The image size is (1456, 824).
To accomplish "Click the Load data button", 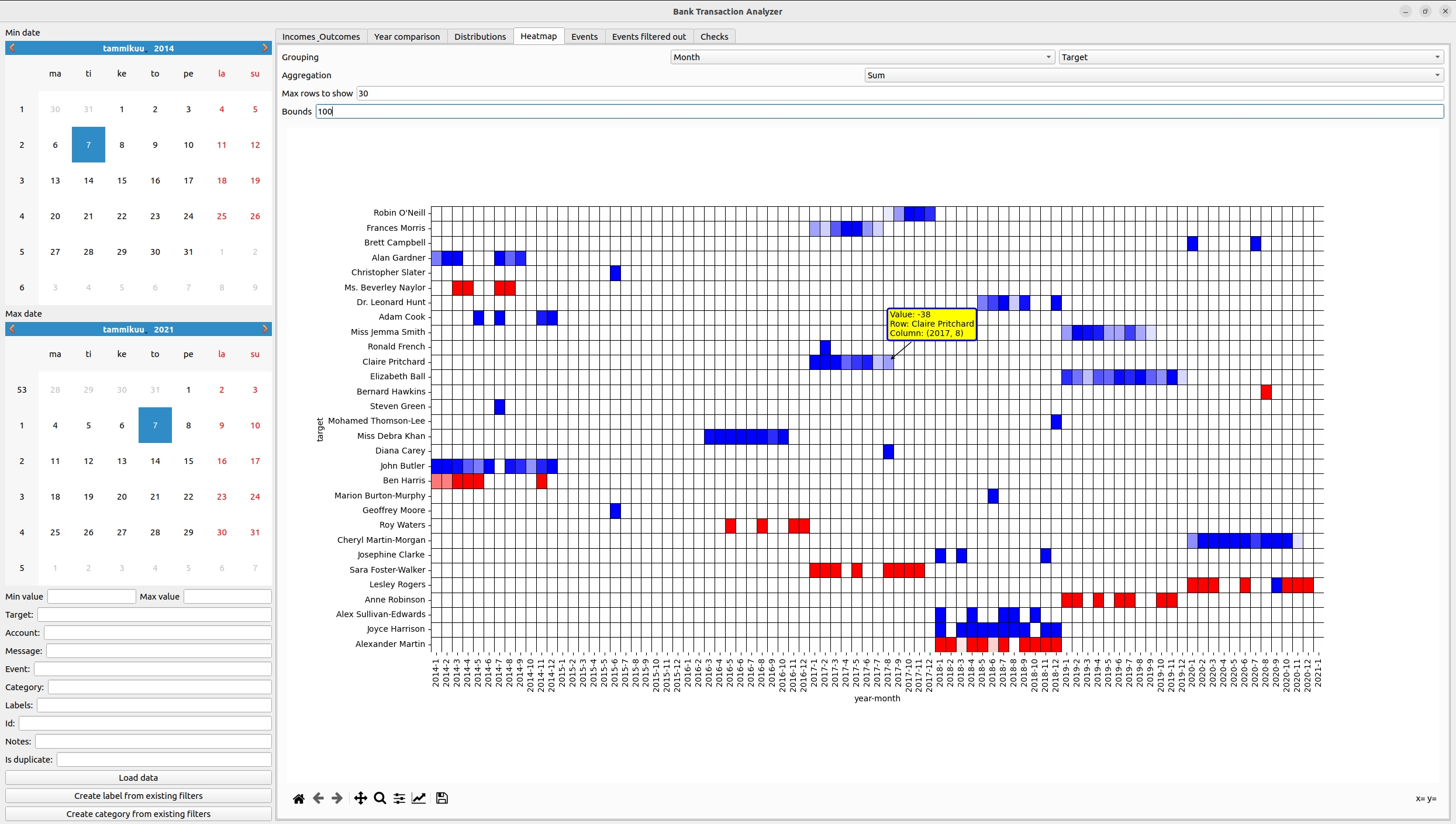I will pos(138,778).
